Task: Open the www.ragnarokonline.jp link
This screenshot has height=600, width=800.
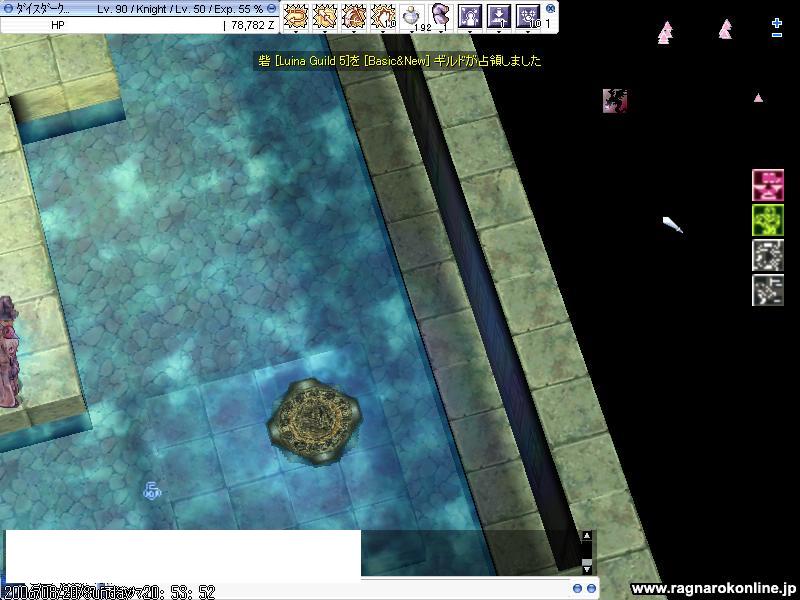Action: click(x=713, y=588)
